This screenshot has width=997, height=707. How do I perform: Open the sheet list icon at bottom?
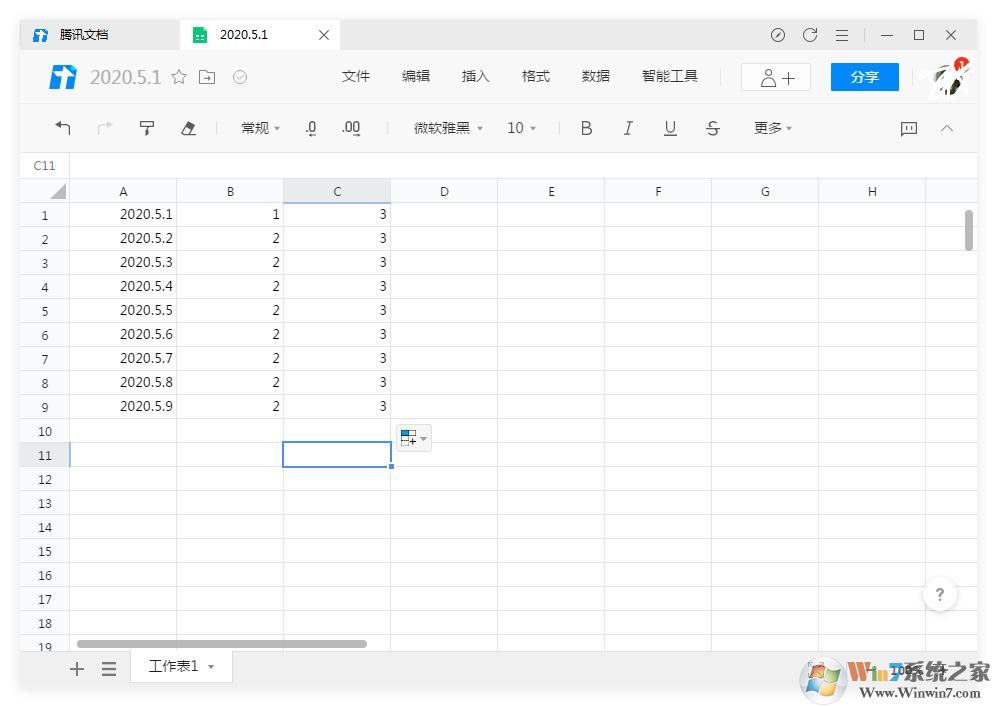(x=109, y=668)
